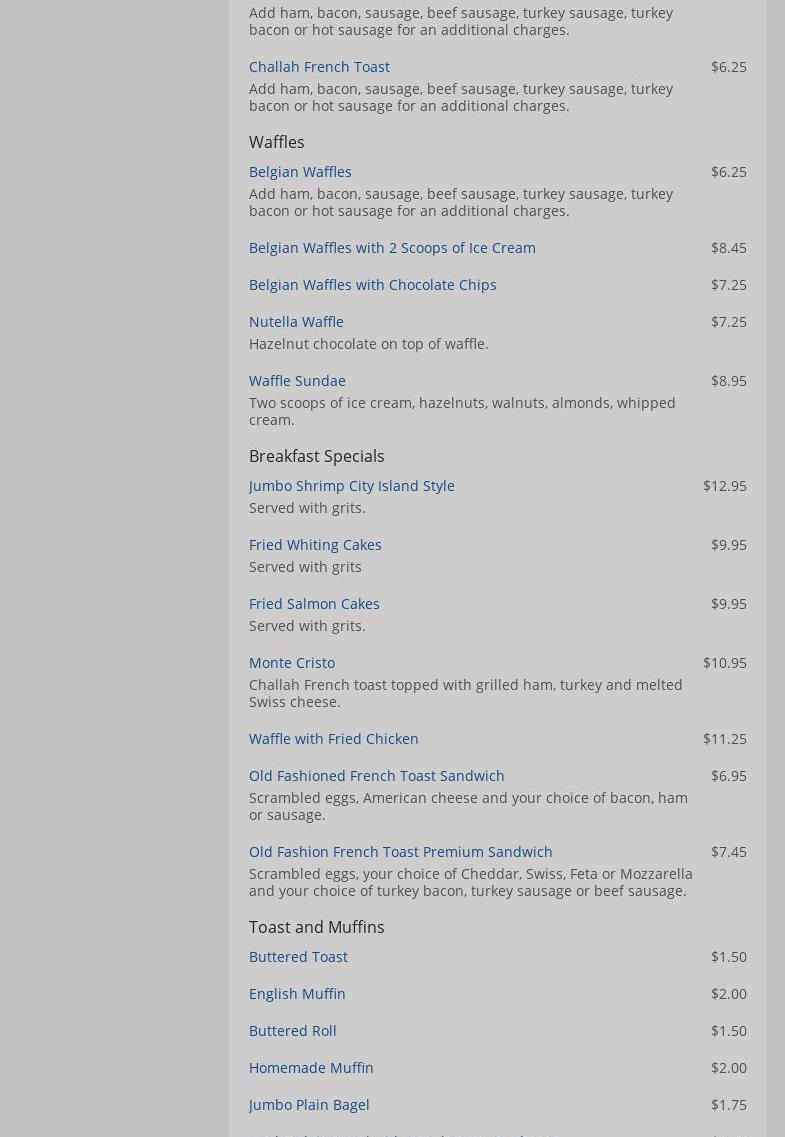Viewport: 785px width, 1137px height.
Task: Click Old Fashioned French Toast Sandwich
Action: click(x=376, y=776)
